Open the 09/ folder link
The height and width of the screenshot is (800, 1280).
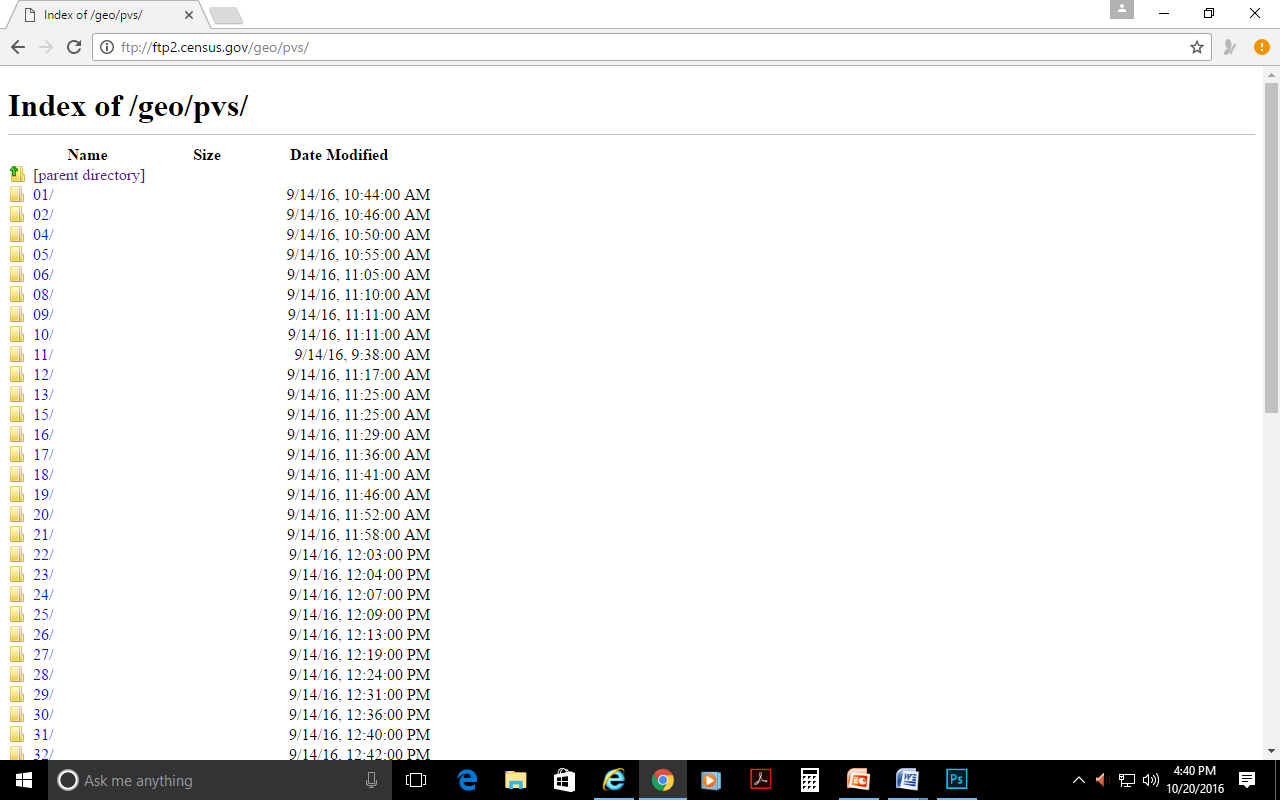(43, 315)
